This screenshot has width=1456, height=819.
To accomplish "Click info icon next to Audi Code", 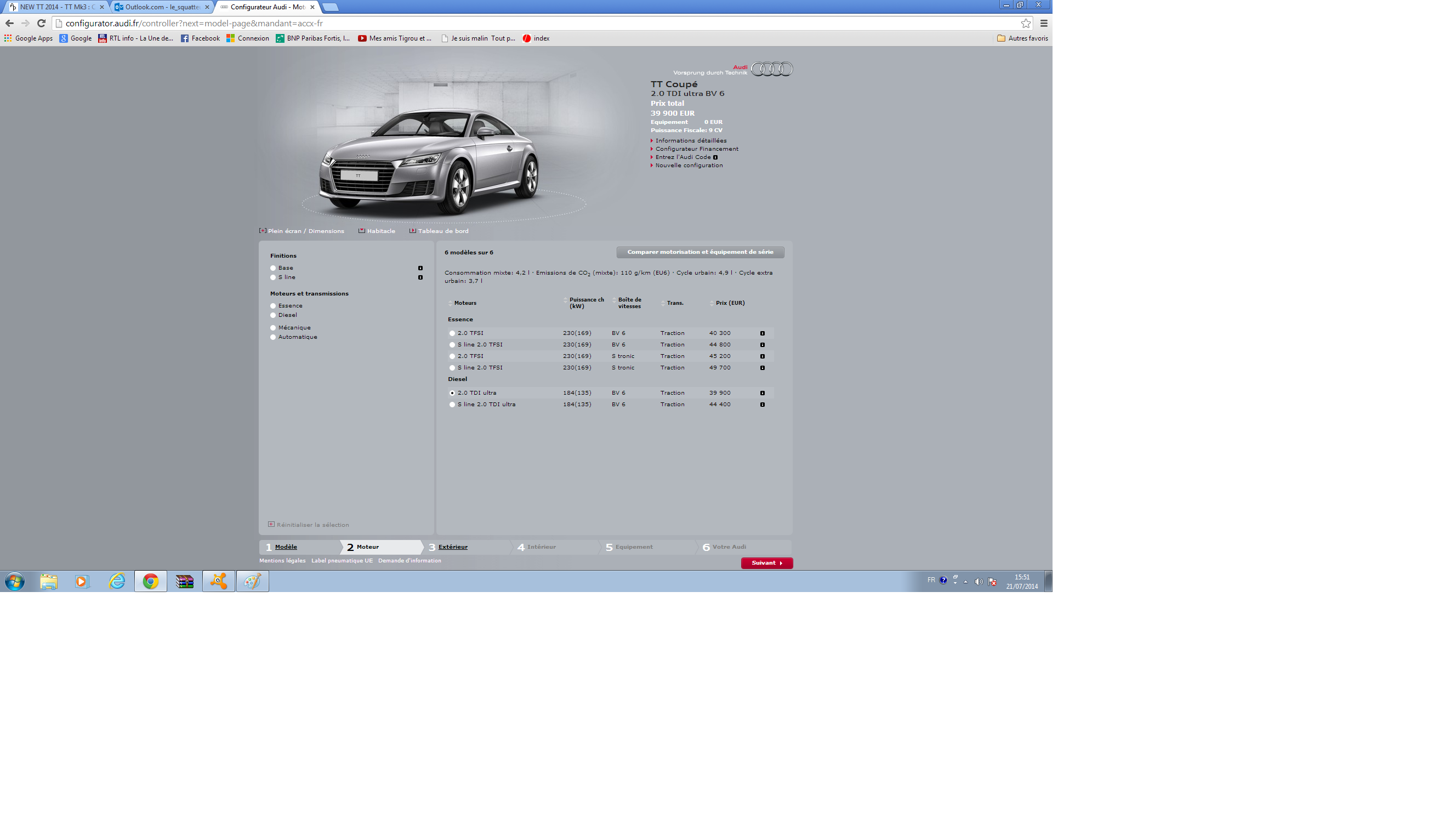I will point(715,157).
